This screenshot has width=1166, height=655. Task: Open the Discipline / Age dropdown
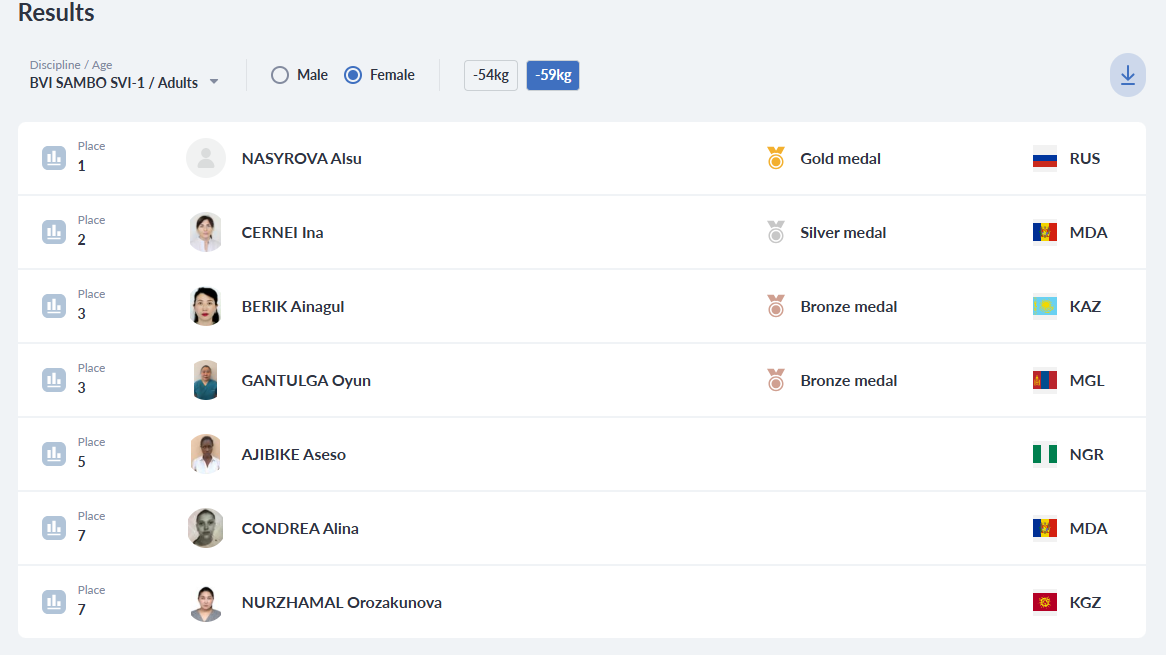[x=114, y=82]
